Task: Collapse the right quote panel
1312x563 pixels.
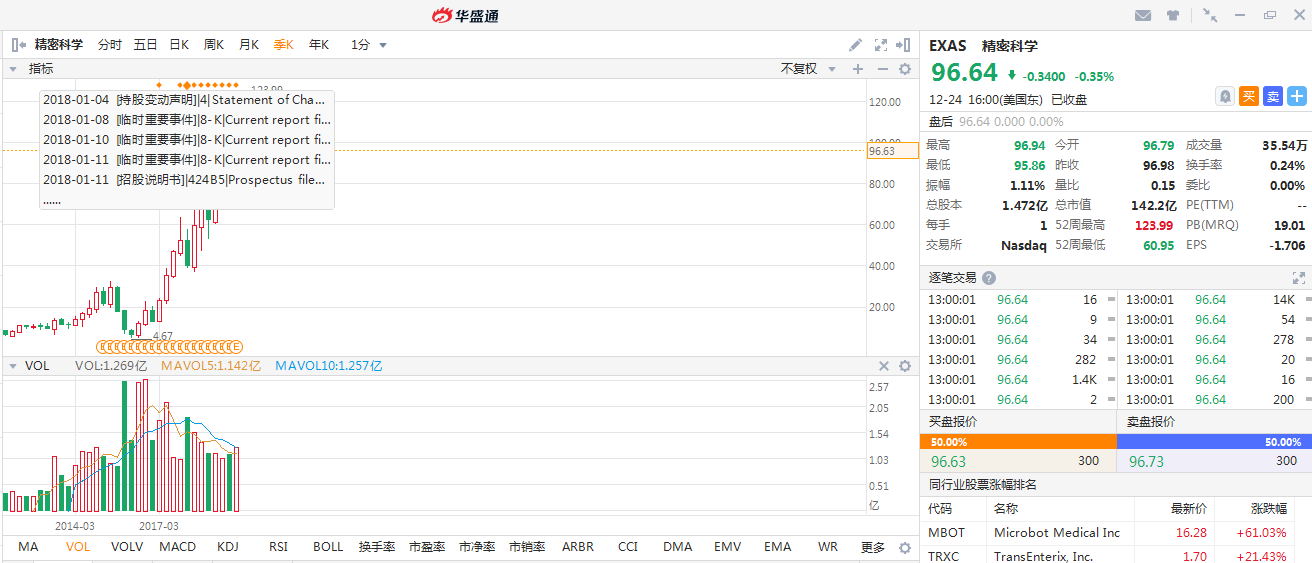Action: [904, 45]
